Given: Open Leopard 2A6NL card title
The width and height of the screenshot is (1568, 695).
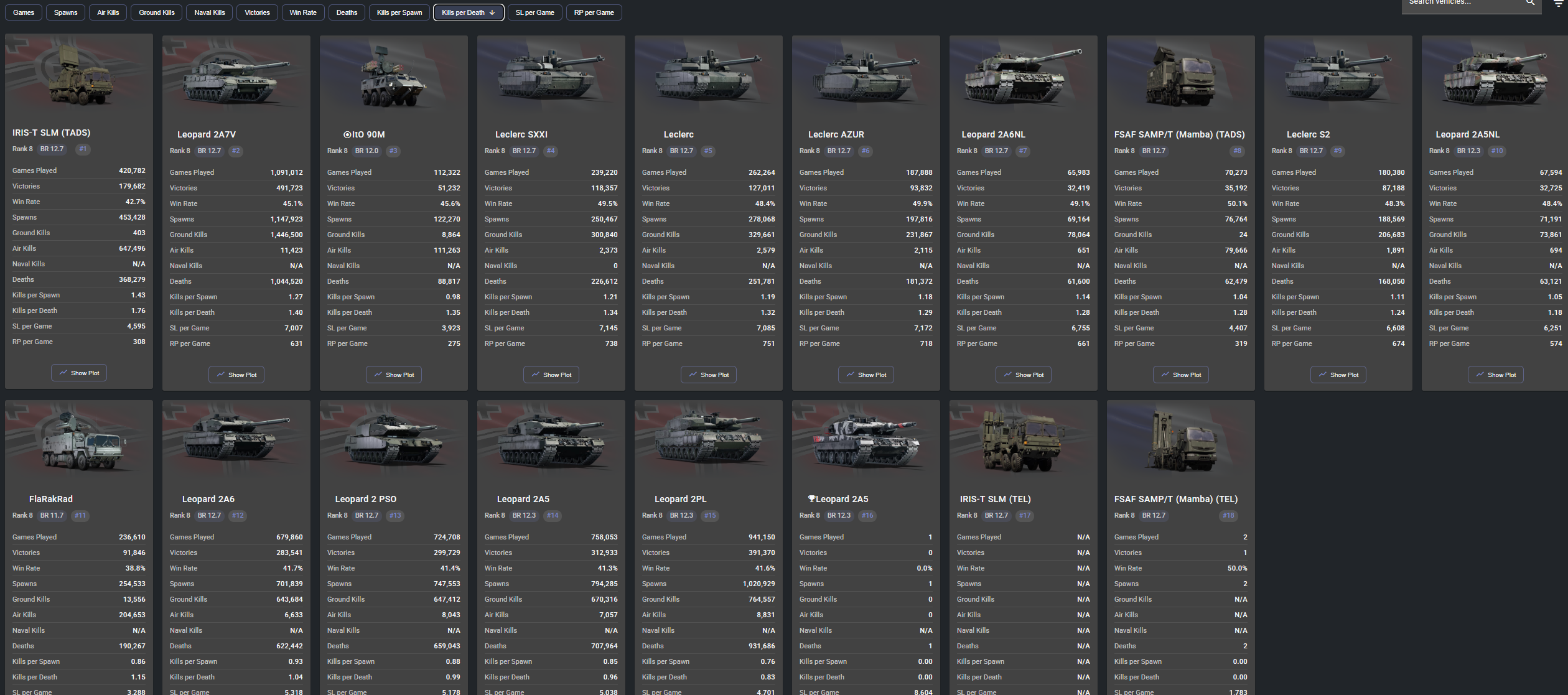Looking at the screenshot, I should pyautogui.click(x=993, y=134).
